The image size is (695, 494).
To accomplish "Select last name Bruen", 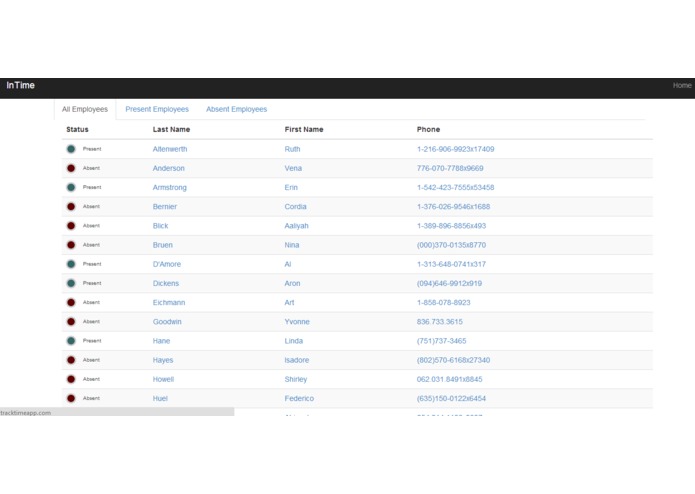I will 163,245.
